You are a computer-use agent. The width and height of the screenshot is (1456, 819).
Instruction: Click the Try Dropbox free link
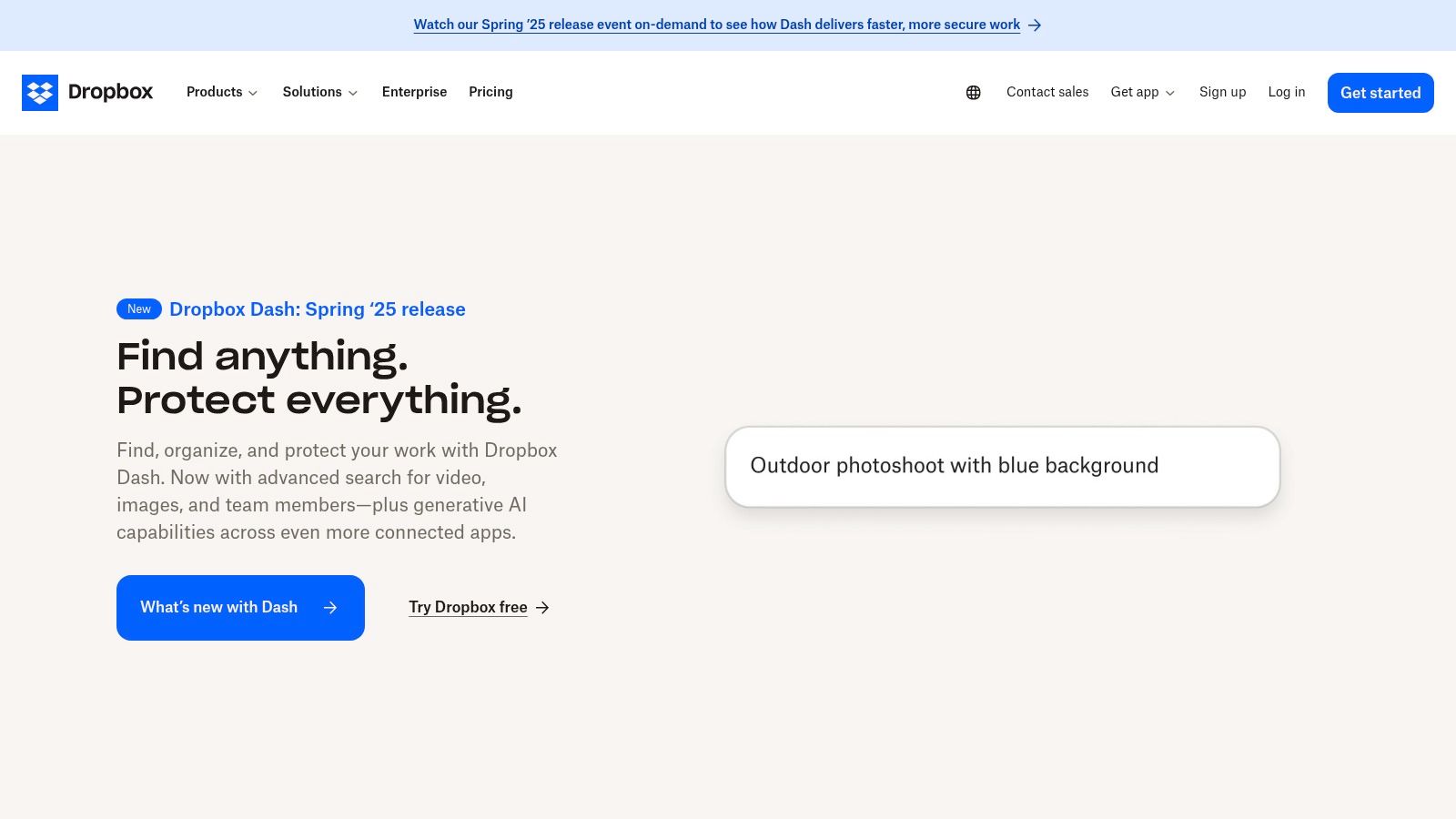pyautogui.click(x=468, y=607)
